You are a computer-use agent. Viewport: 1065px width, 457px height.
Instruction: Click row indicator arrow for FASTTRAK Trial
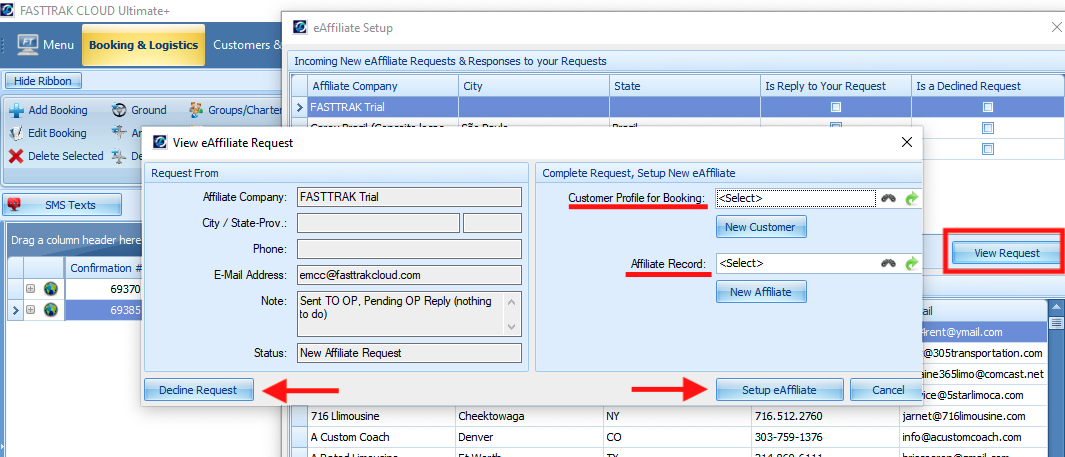(300, 107)
